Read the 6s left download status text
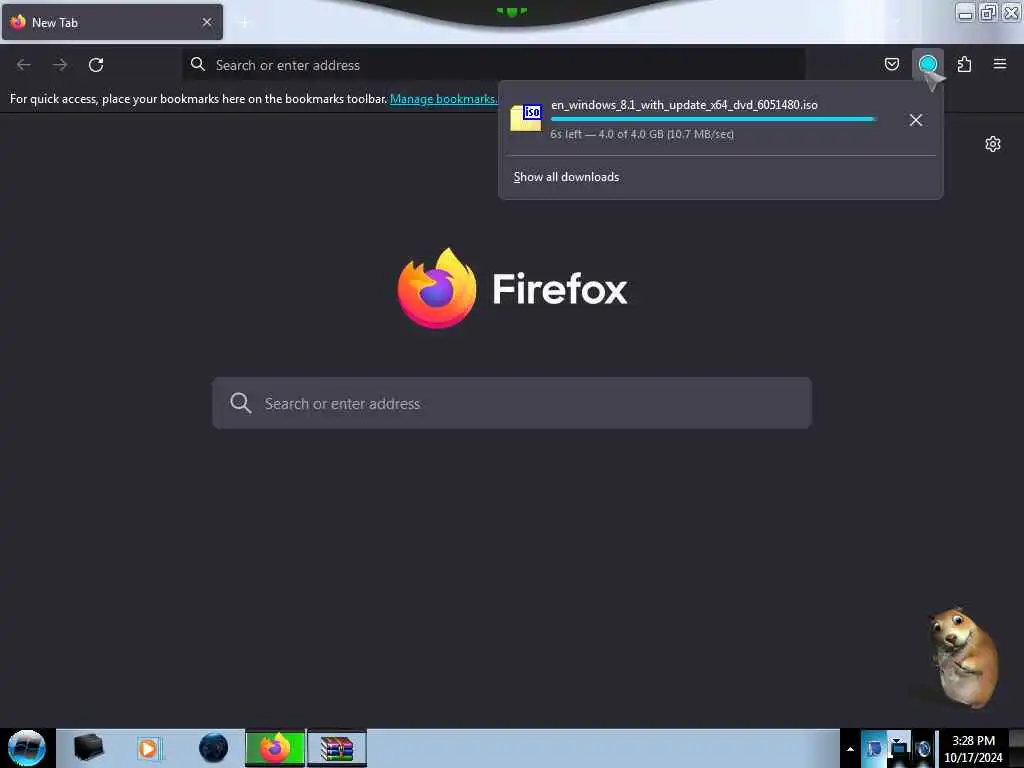Viewport: 1024px width, 768px height. tap(642, 135)
